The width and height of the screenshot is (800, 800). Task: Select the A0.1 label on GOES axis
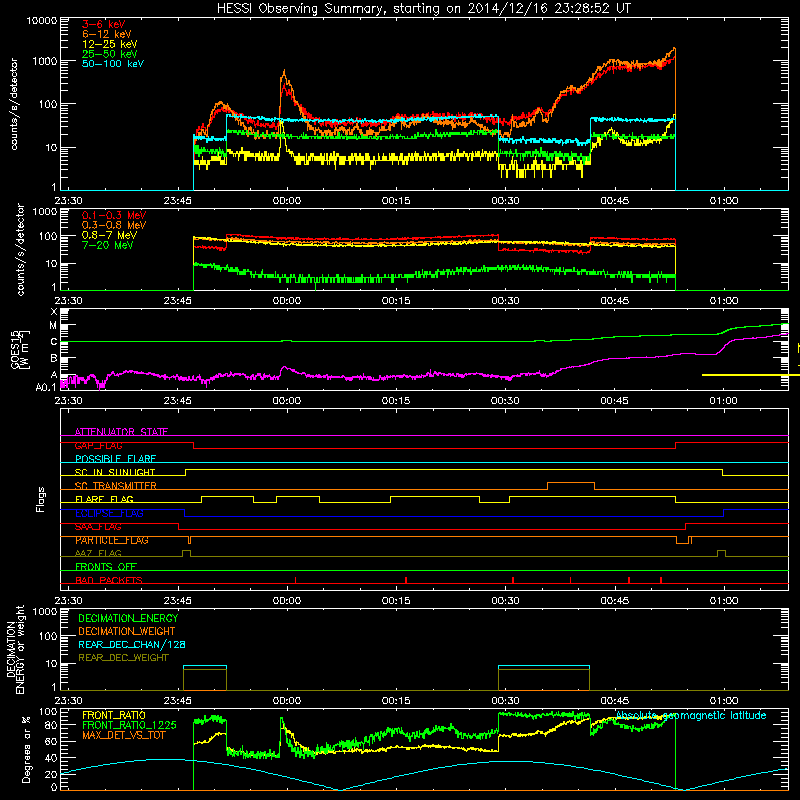click(46, 387)
